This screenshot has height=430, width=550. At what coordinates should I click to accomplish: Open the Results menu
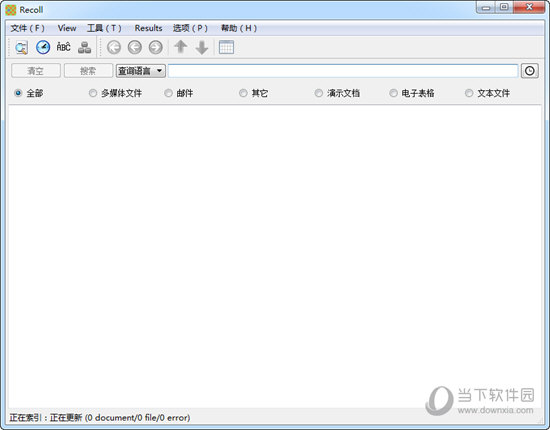(x=148, y=28)
